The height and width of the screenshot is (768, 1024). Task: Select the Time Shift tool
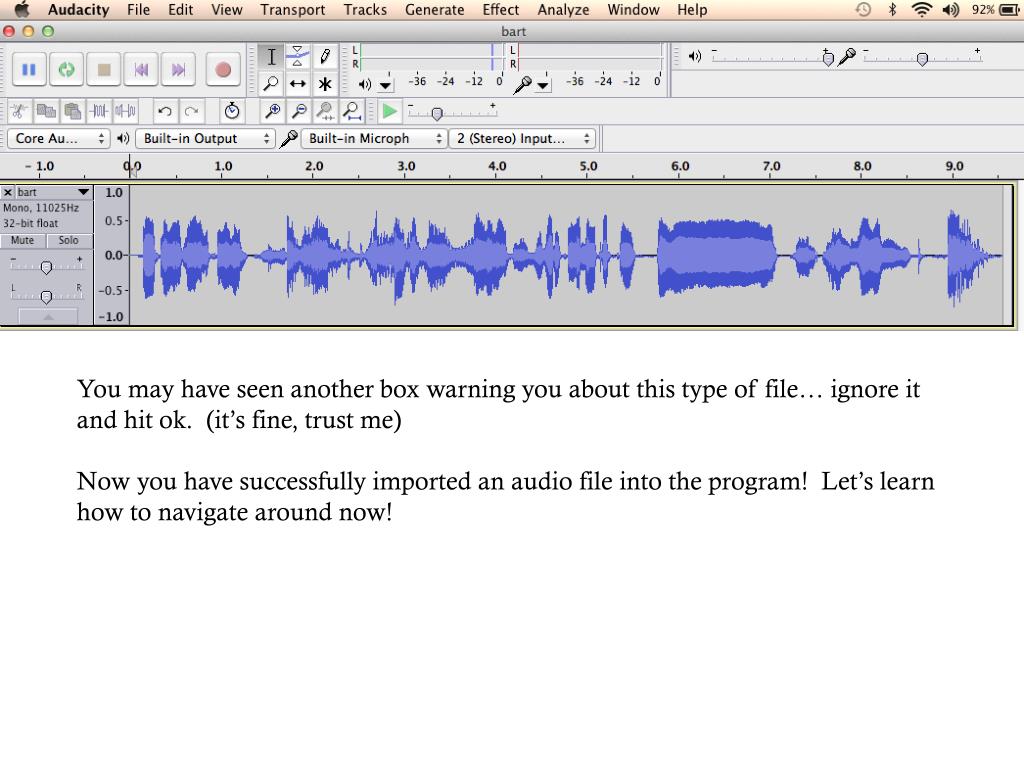click(298, 84)
